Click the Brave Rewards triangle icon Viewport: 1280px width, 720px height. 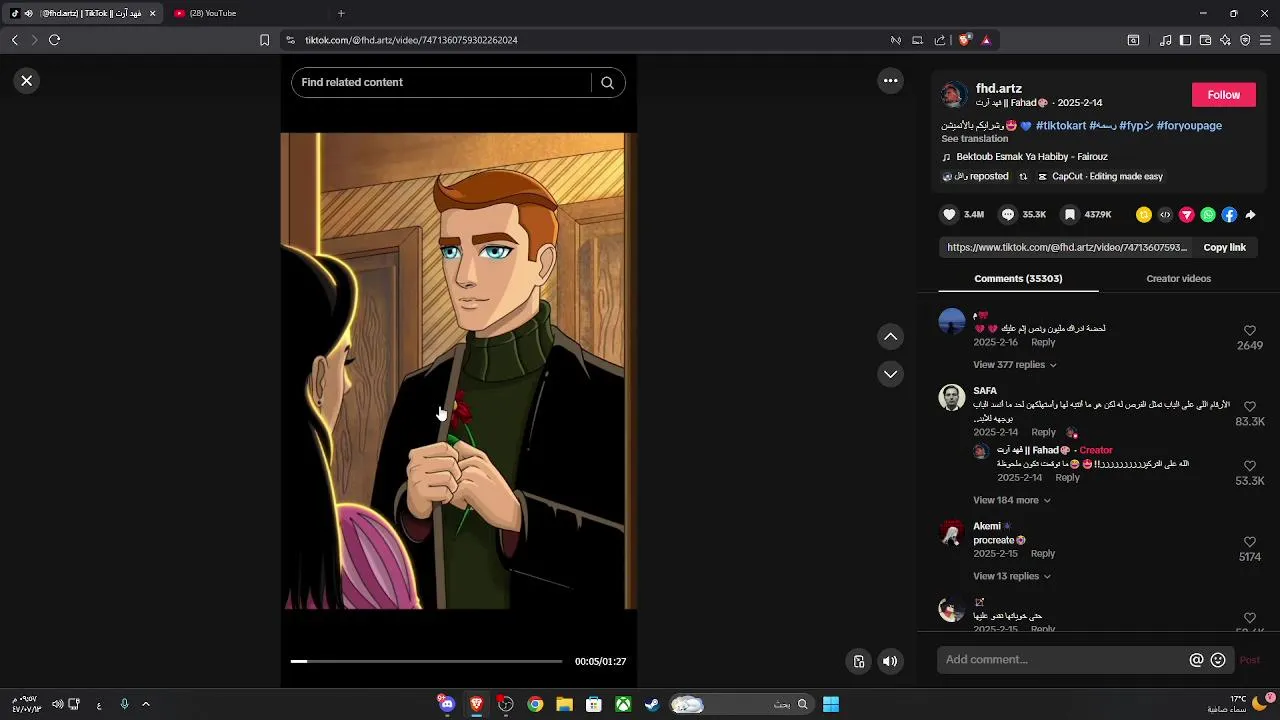pos(986,40)
